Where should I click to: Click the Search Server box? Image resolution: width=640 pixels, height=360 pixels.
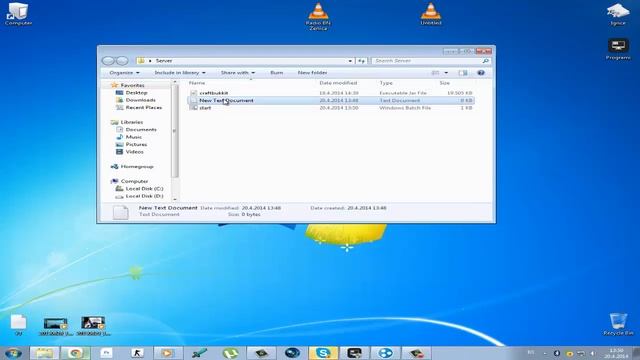[427, 61]
